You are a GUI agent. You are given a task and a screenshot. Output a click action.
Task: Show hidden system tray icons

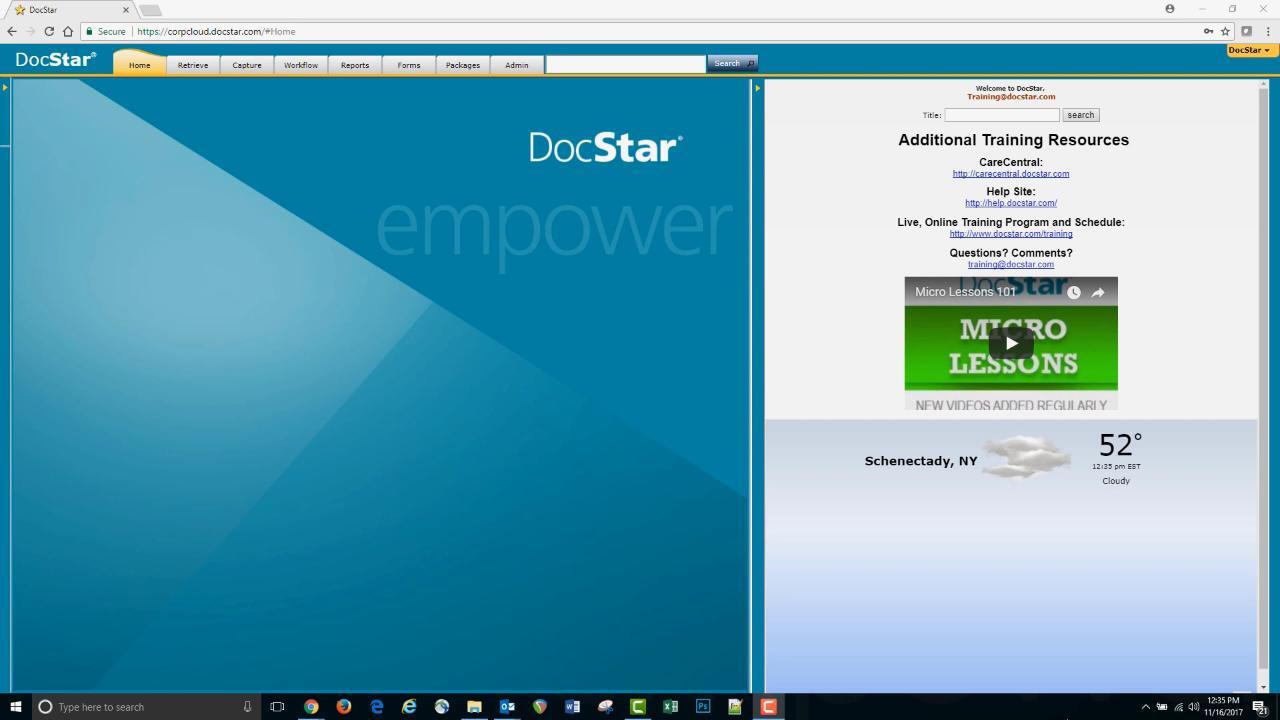1146,707
